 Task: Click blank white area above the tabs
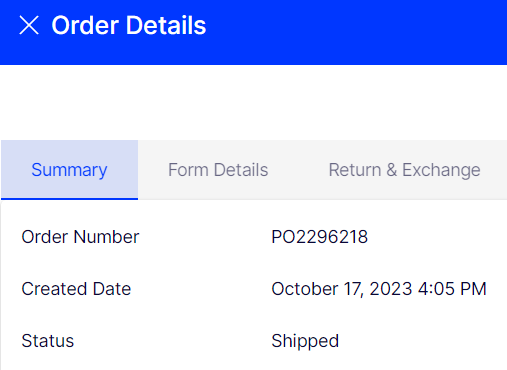point(253,102)
